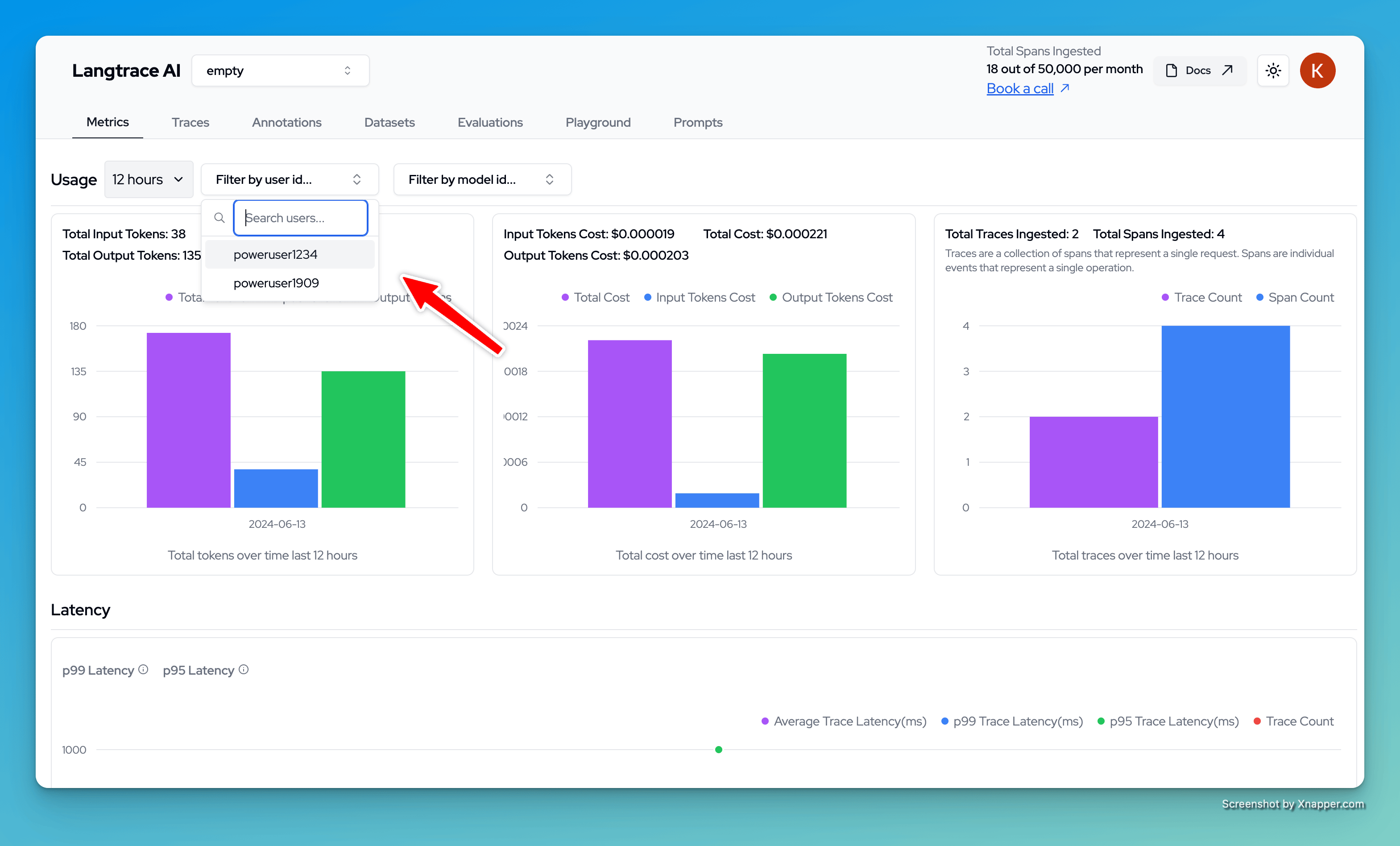Focus the Search users input field
The image size is (1400, 846).
[x=301, y=218]
